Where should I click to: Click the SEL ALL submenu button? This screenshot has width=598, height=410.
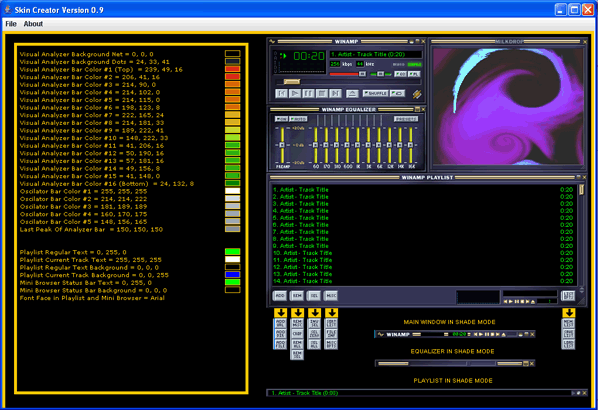(314, 344)
